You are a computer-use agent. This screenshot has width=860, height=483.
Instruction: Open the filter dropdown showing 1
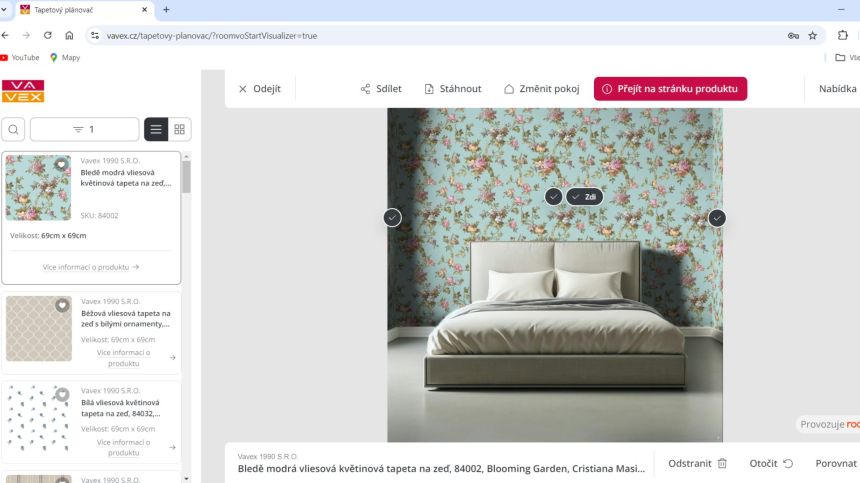[84, 129]
